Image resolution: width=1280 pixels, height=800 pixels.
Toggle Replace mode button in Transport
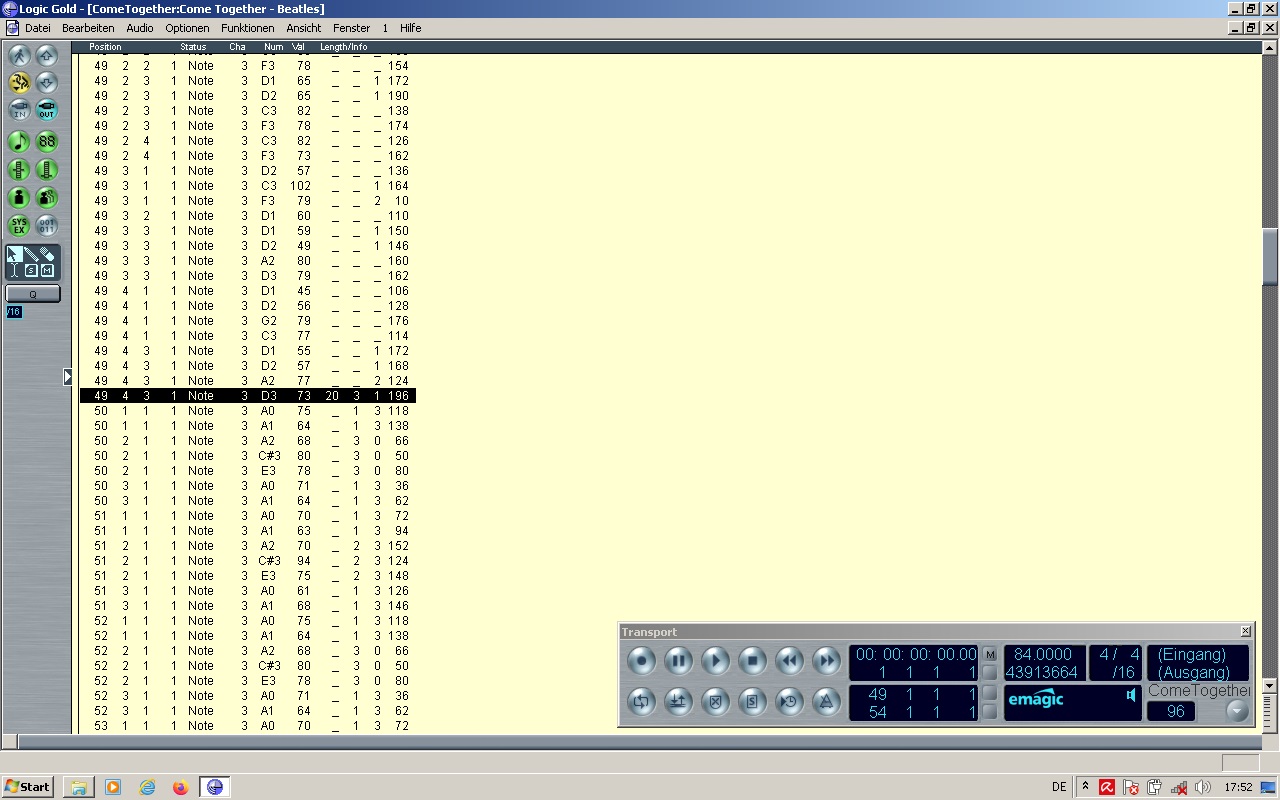715,702
